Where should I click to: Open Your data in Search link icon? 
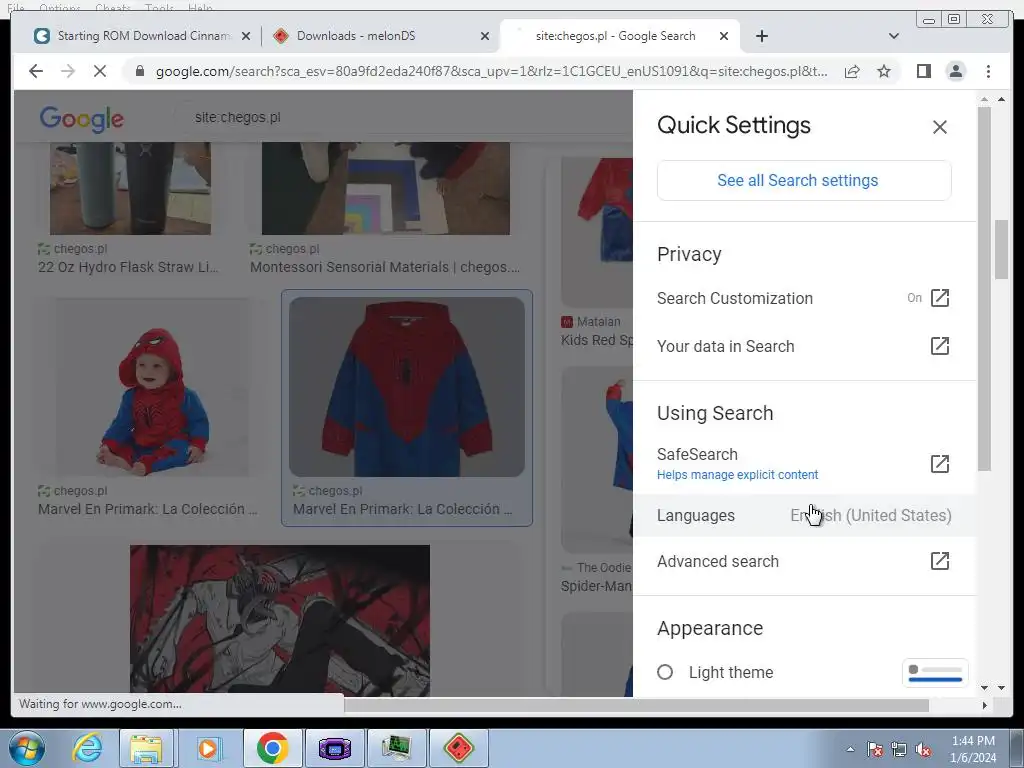[939, 346]
